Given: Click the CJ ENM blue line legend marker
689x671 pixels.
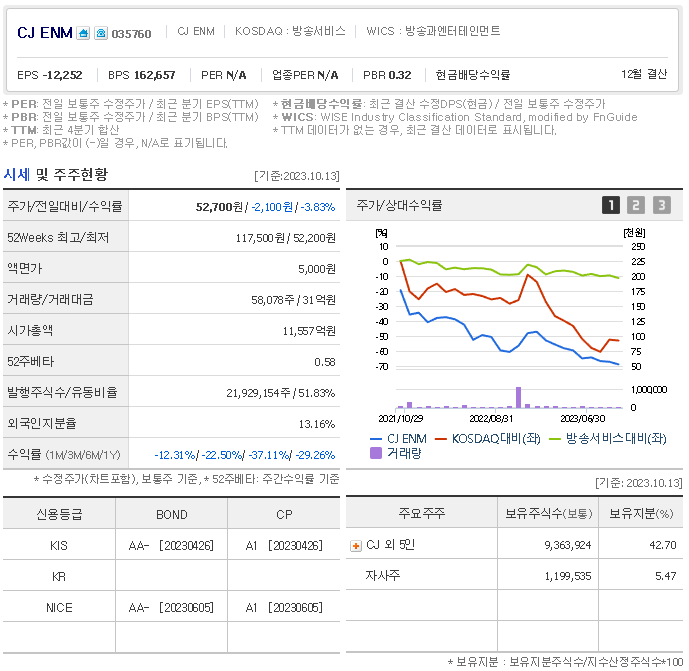Looking at the screenshot, I should 376,439.
